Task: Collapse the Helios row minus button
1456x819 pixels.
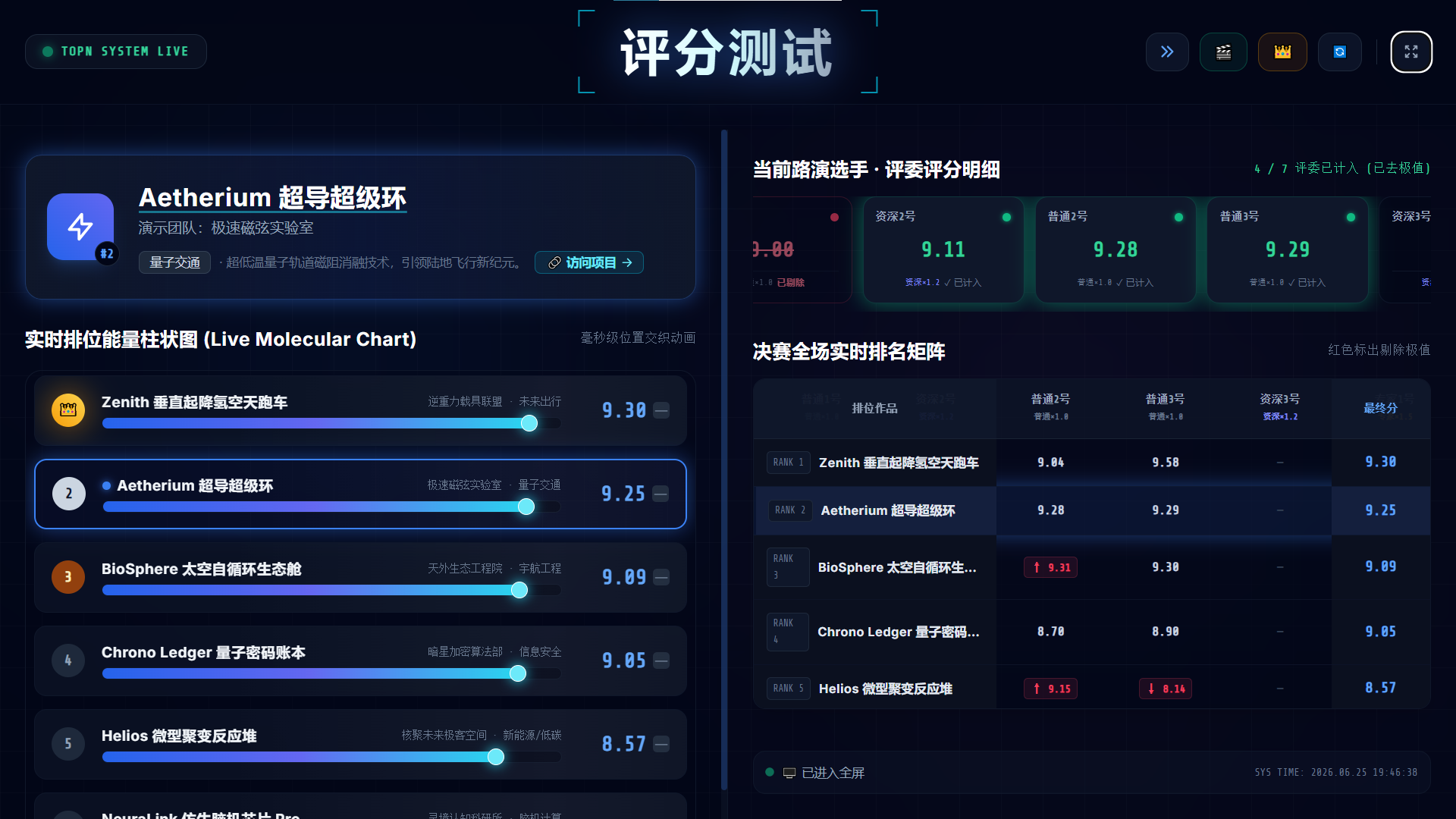Action: point(661,744)
